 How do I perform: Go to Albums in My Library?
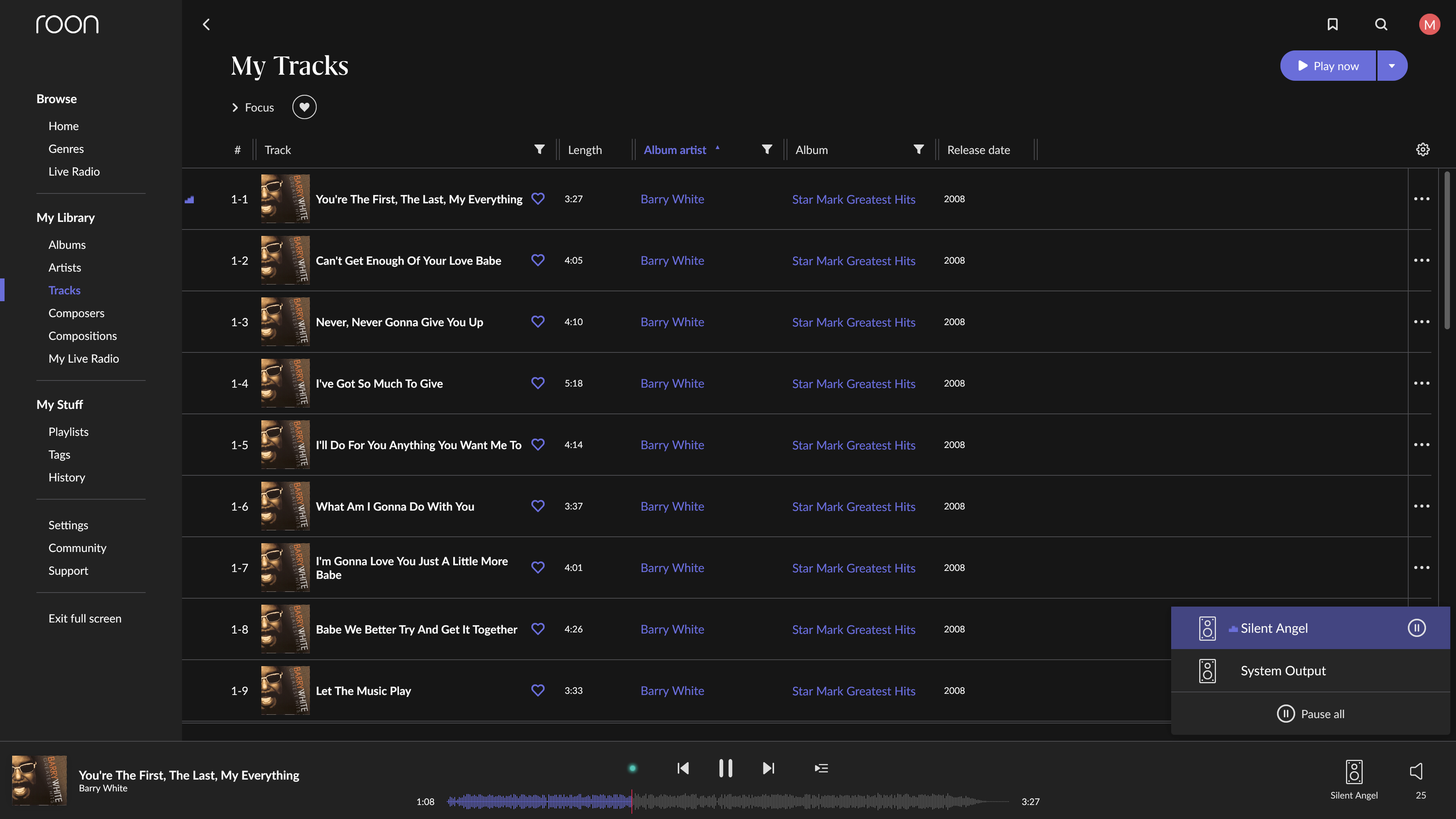[66, 245]
